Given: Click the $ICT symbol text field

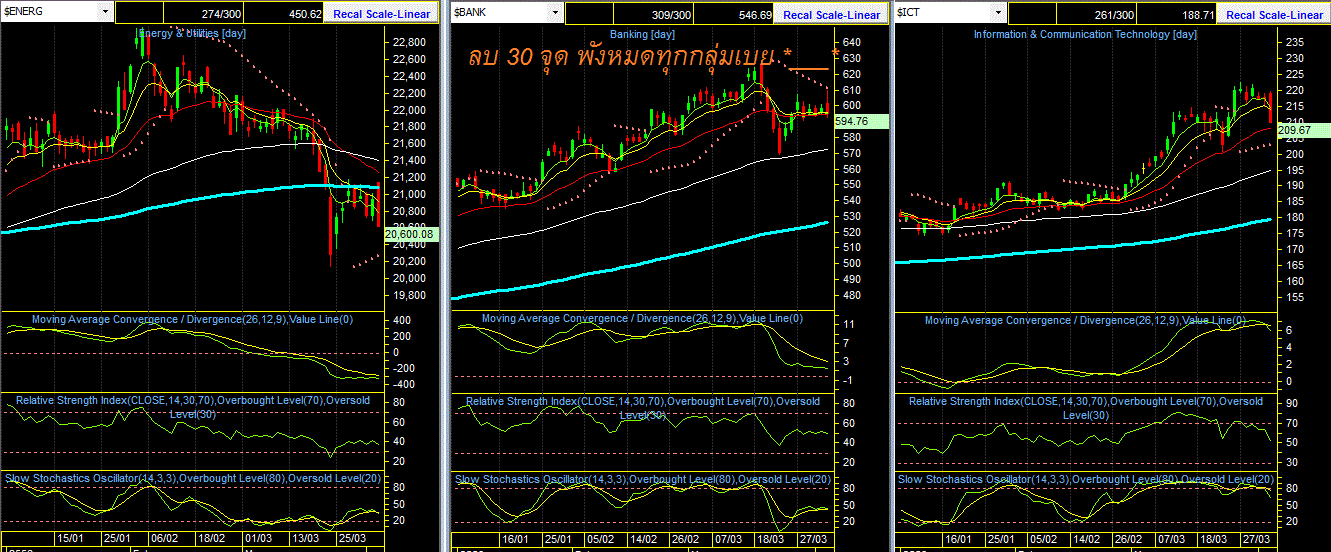Looking at the screenshot, I should 943,13.
